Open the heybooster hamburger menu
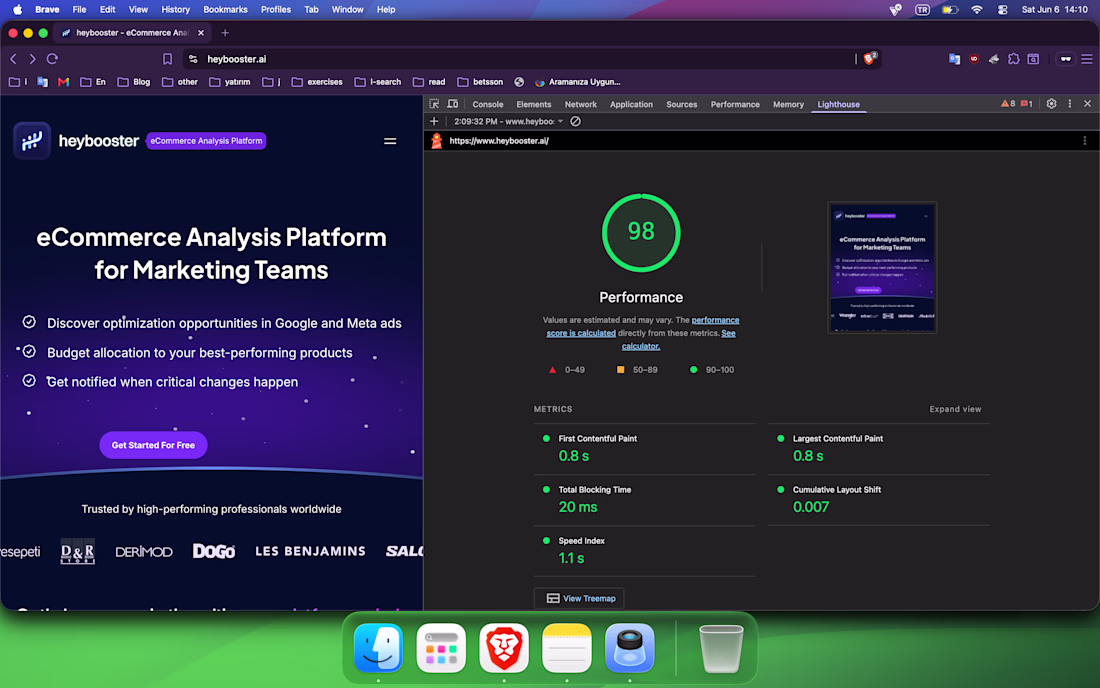The height and width of the screenshot is (688, 1100). coord(390,141)
